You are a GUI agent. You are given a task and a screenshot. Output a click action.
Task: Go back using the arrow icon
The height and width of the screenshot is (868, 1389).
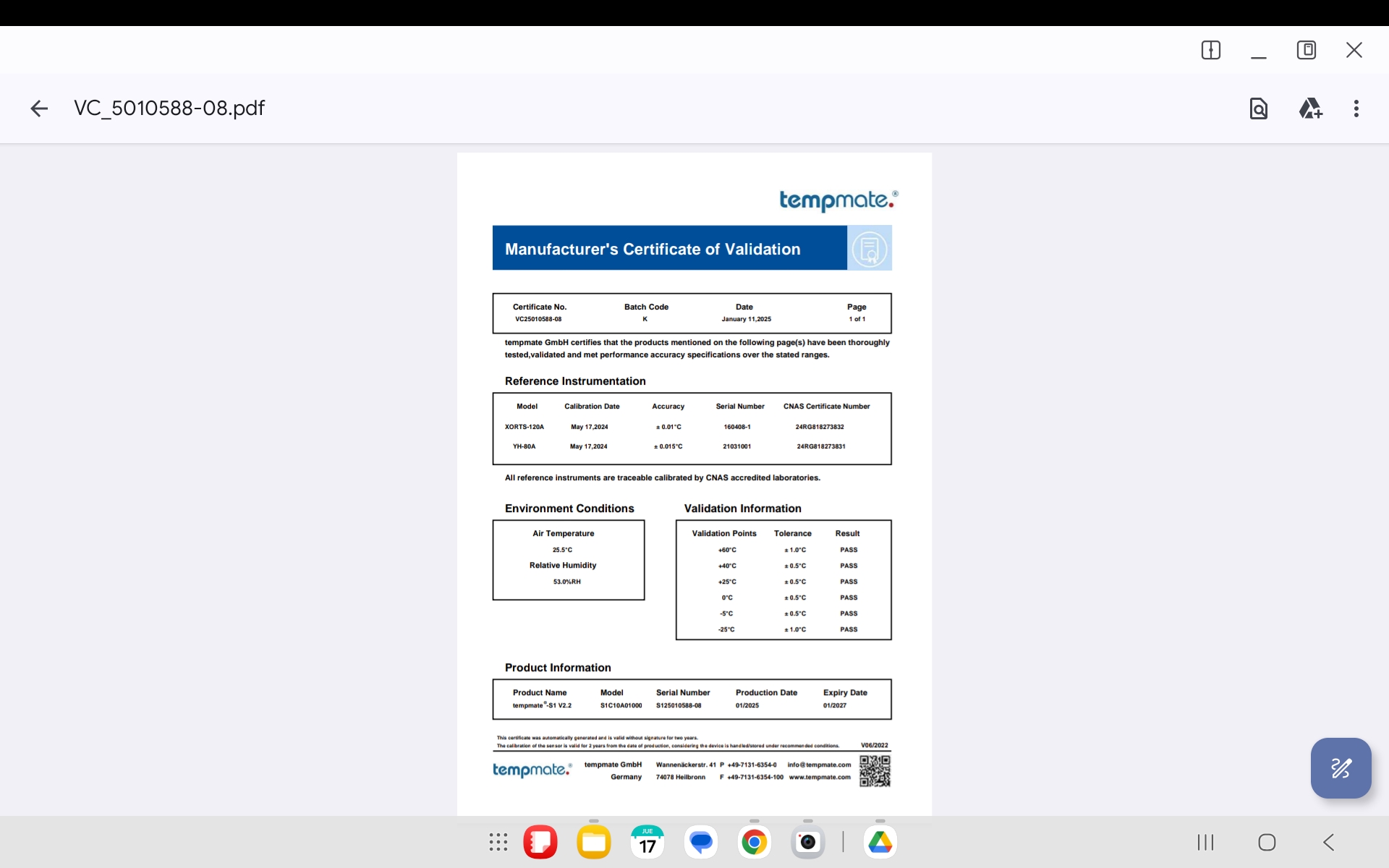[x=39, y=109]
